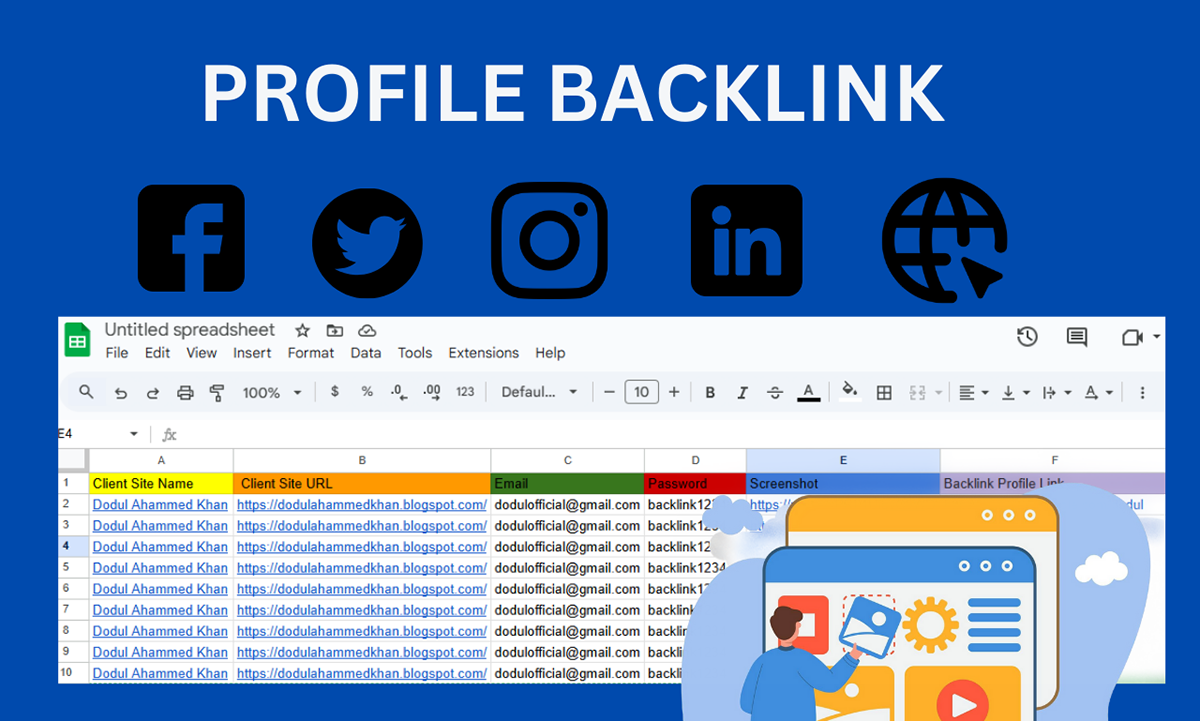This screenshot has height=721, width=1200.
Task: Click the percent format icon
Action: click(367, 392)
